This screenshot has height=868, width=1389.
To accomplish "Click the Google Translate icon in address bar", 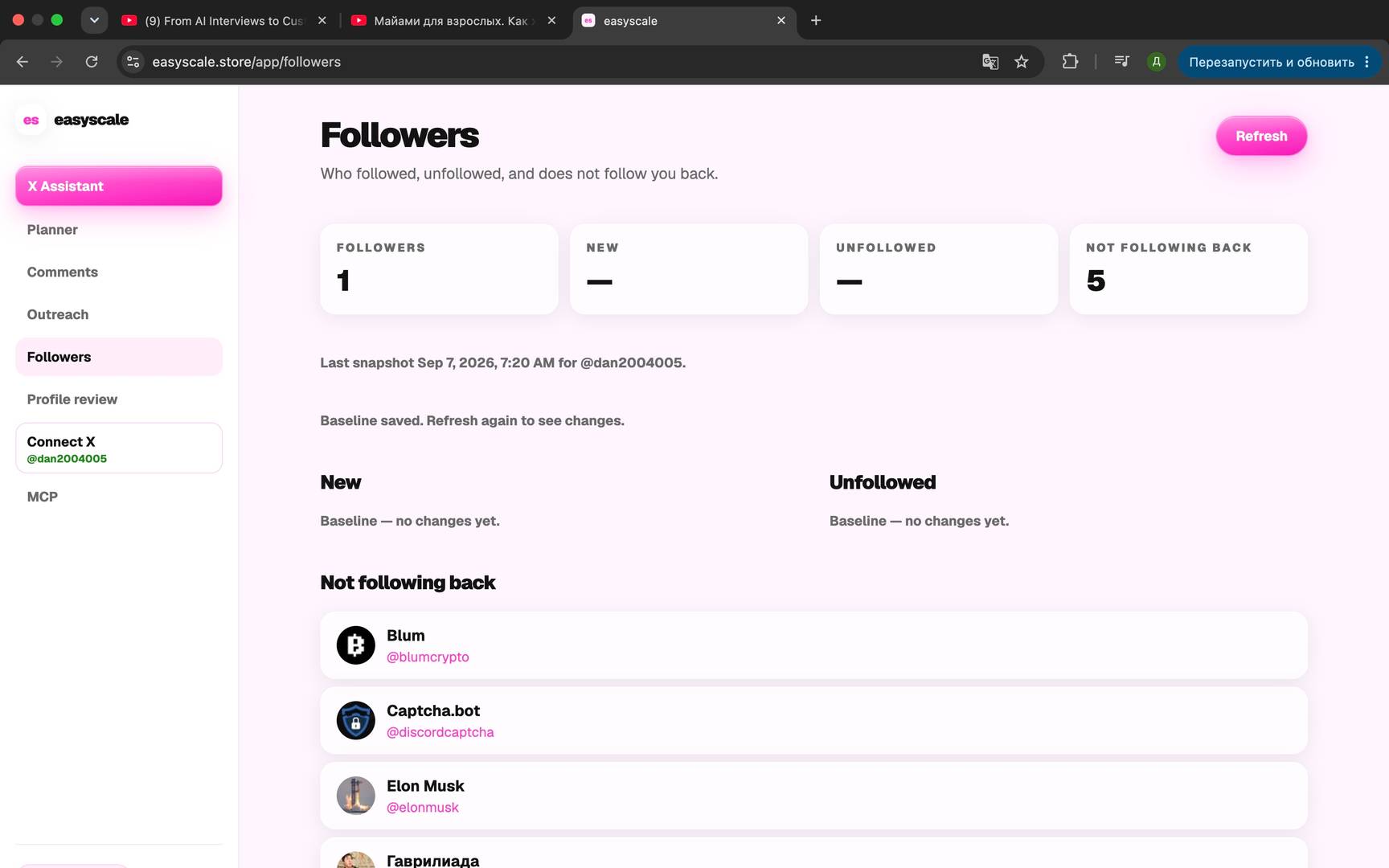I will point(990,62).
